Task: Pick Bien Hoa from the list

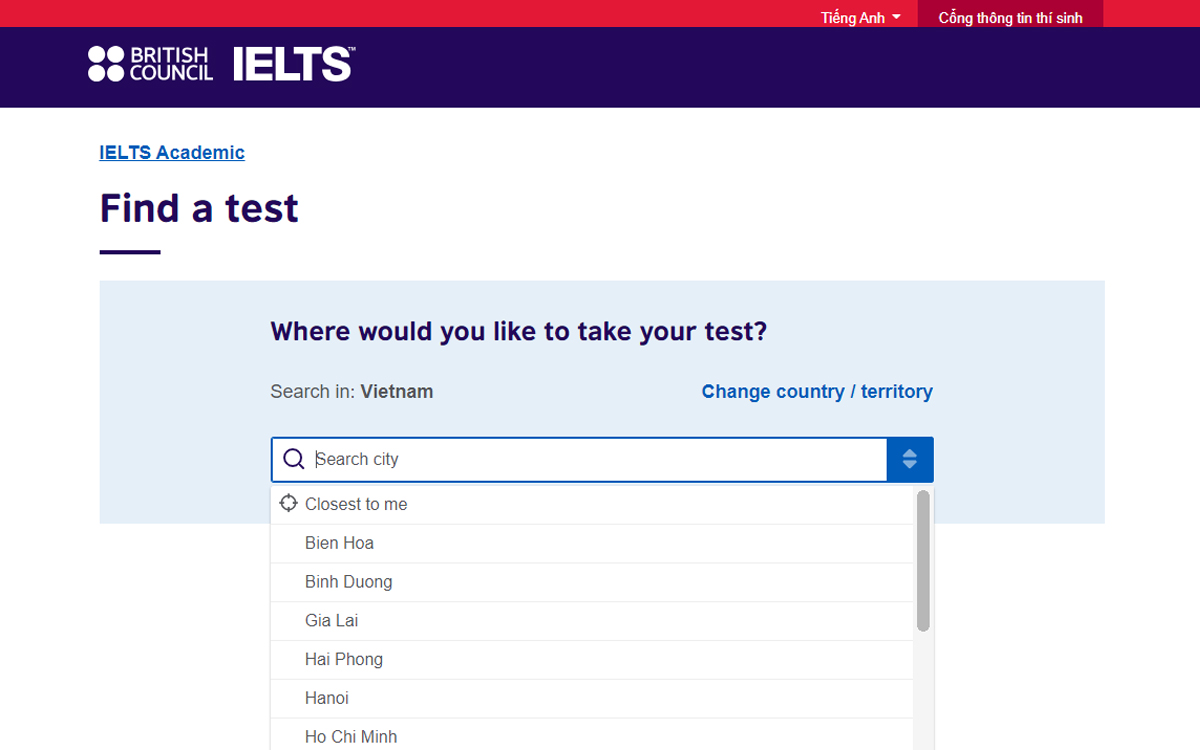Action: (340, 542)
